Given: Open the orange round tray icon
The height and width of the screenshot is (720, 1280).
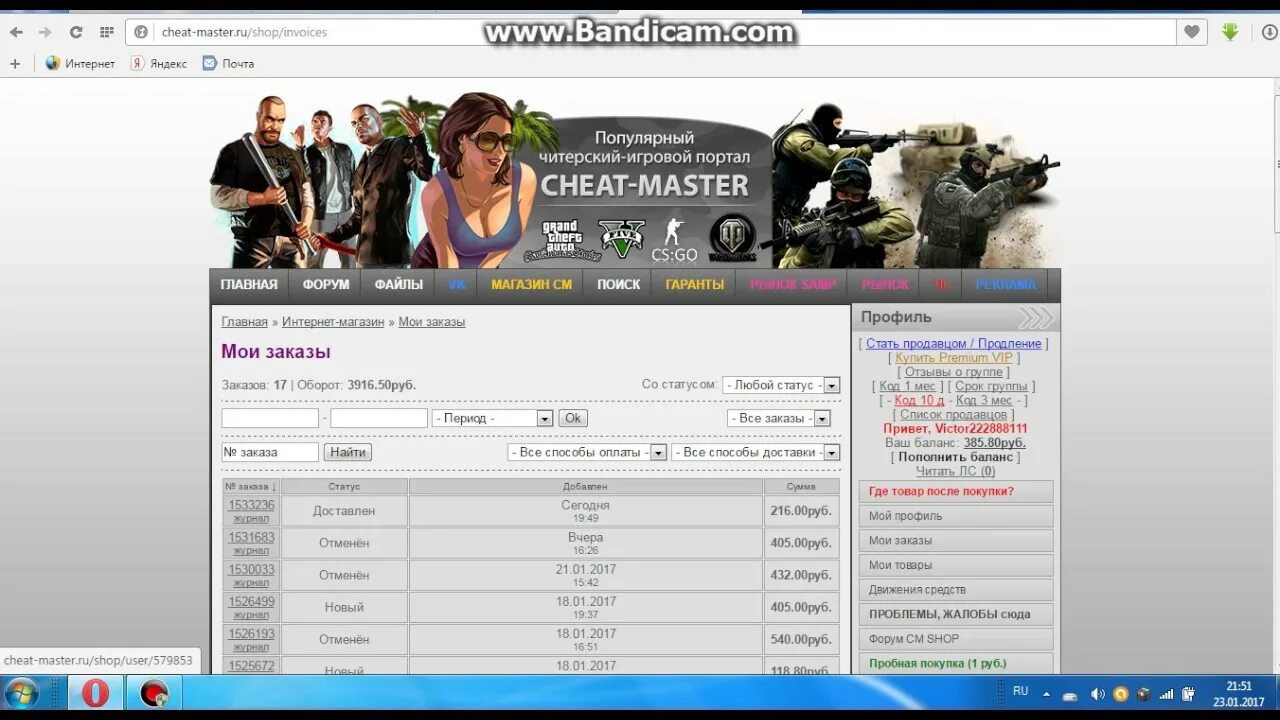Looking at the screenshot, I should click(x=1120, y=693).
